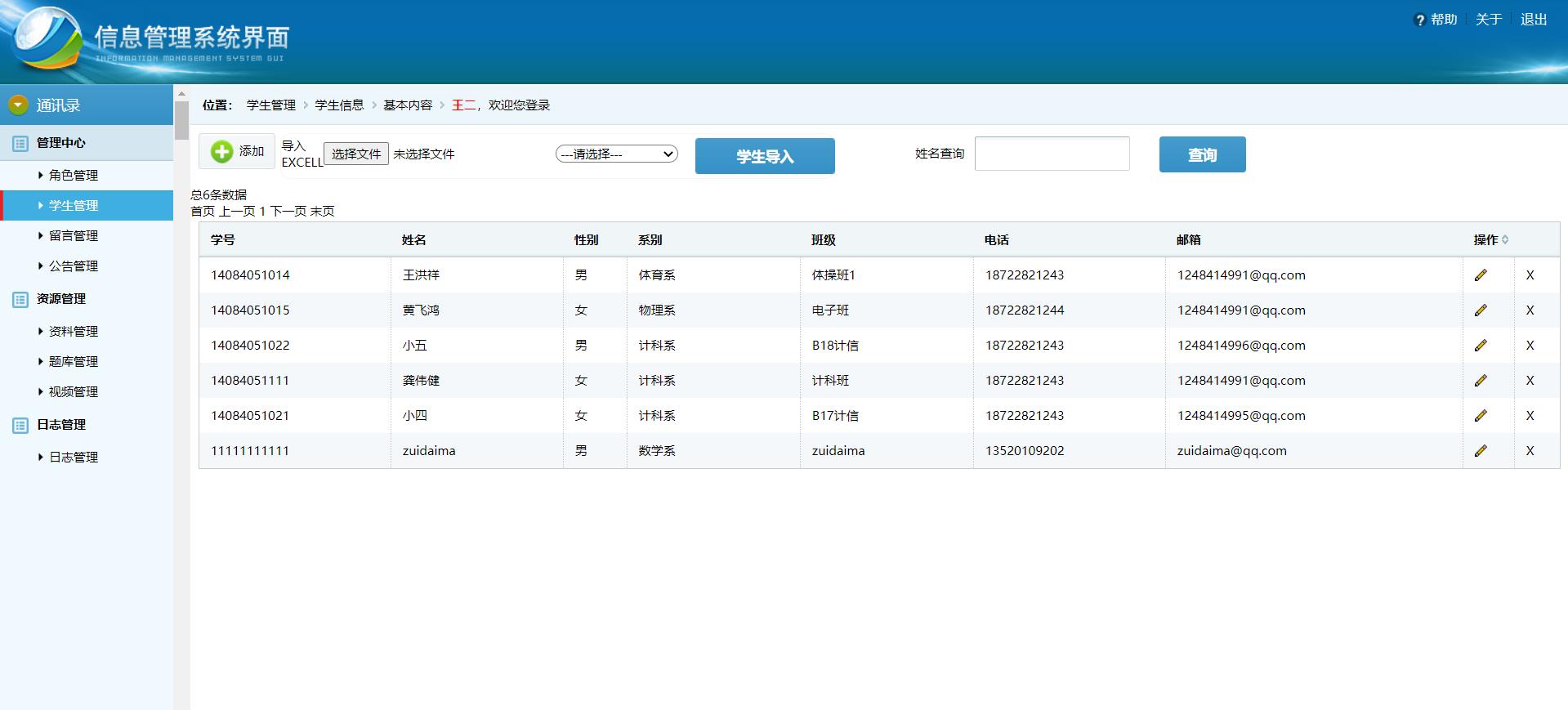This screenshot has width=1568, height=710.
Task: Delete zuidaima row with the X icon
Action: pos(1530,451)
